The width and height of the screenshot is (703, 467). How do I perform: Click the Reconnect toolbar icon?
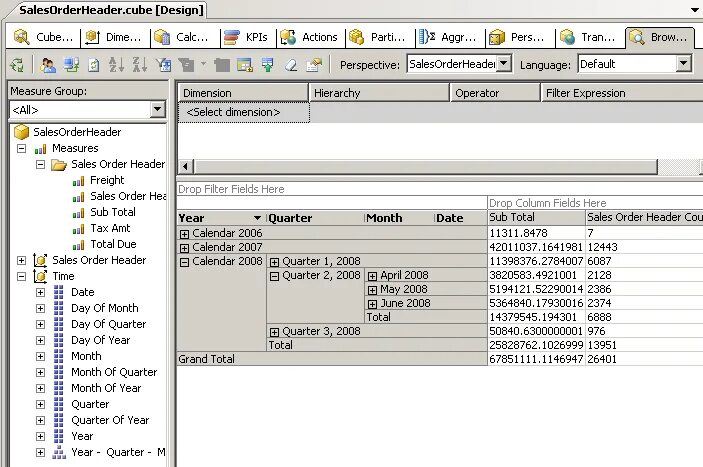tap(71, 65)
